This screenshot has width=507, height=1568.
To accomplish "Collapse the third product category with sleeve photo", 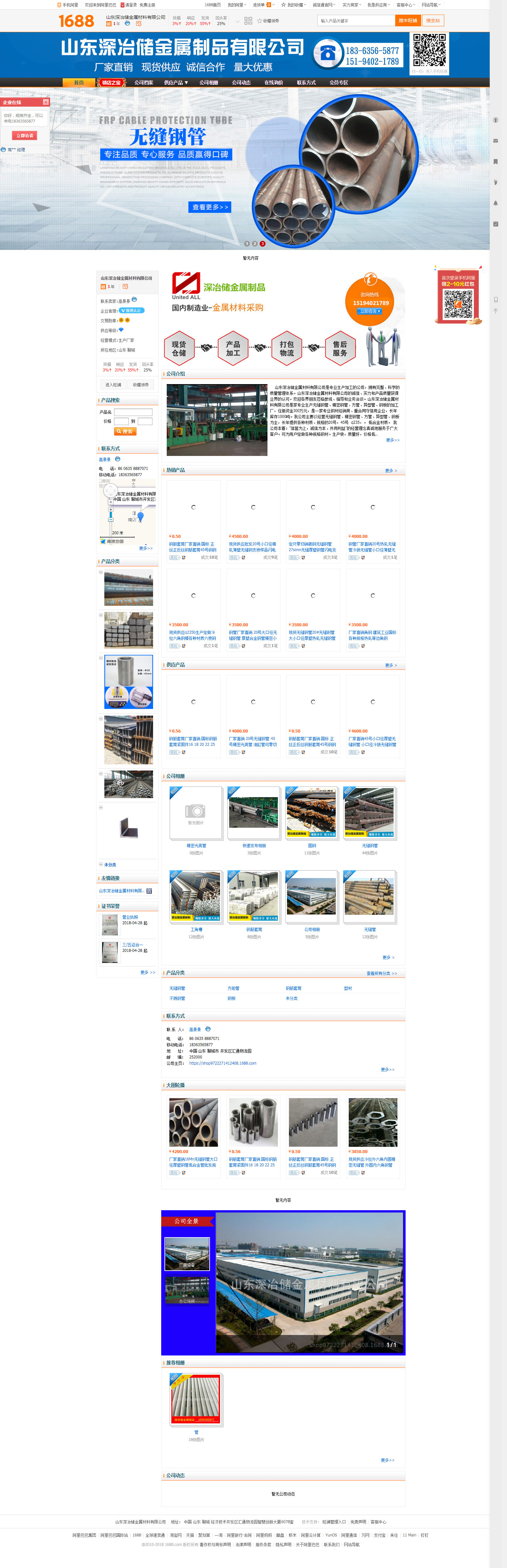I will pos(101,658).
